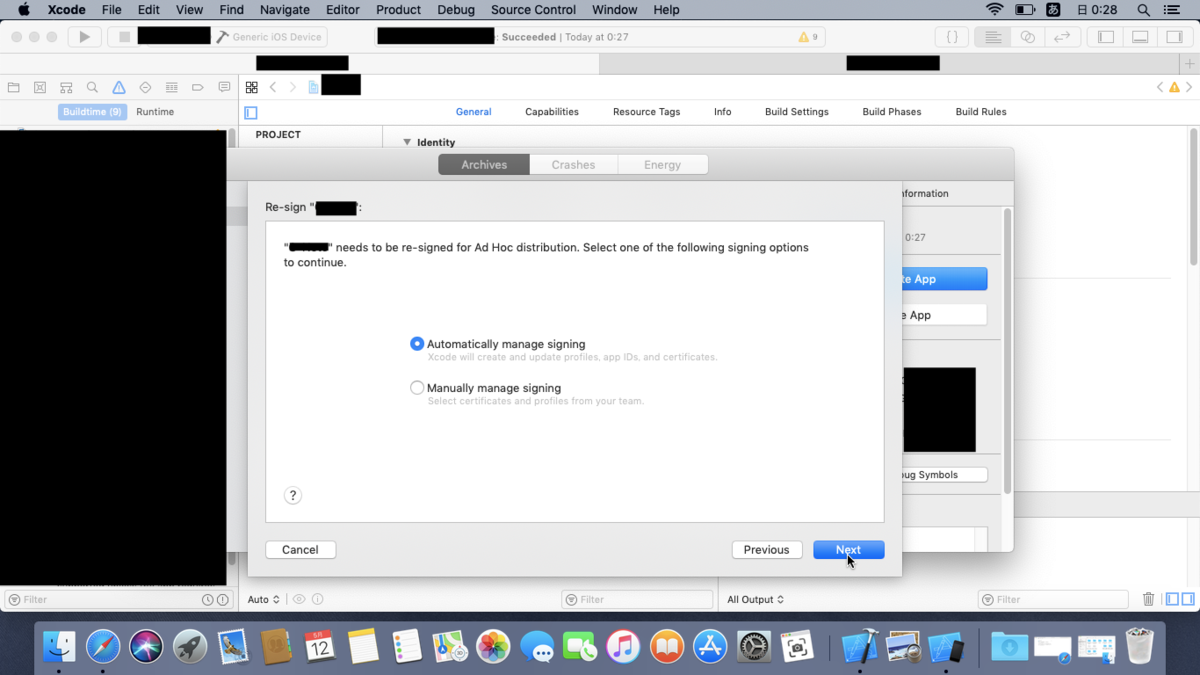The width and height of the screenshot is (1200, 675).
Task: Open the Project navigator folder icon
Action: (x=14, y=88)
